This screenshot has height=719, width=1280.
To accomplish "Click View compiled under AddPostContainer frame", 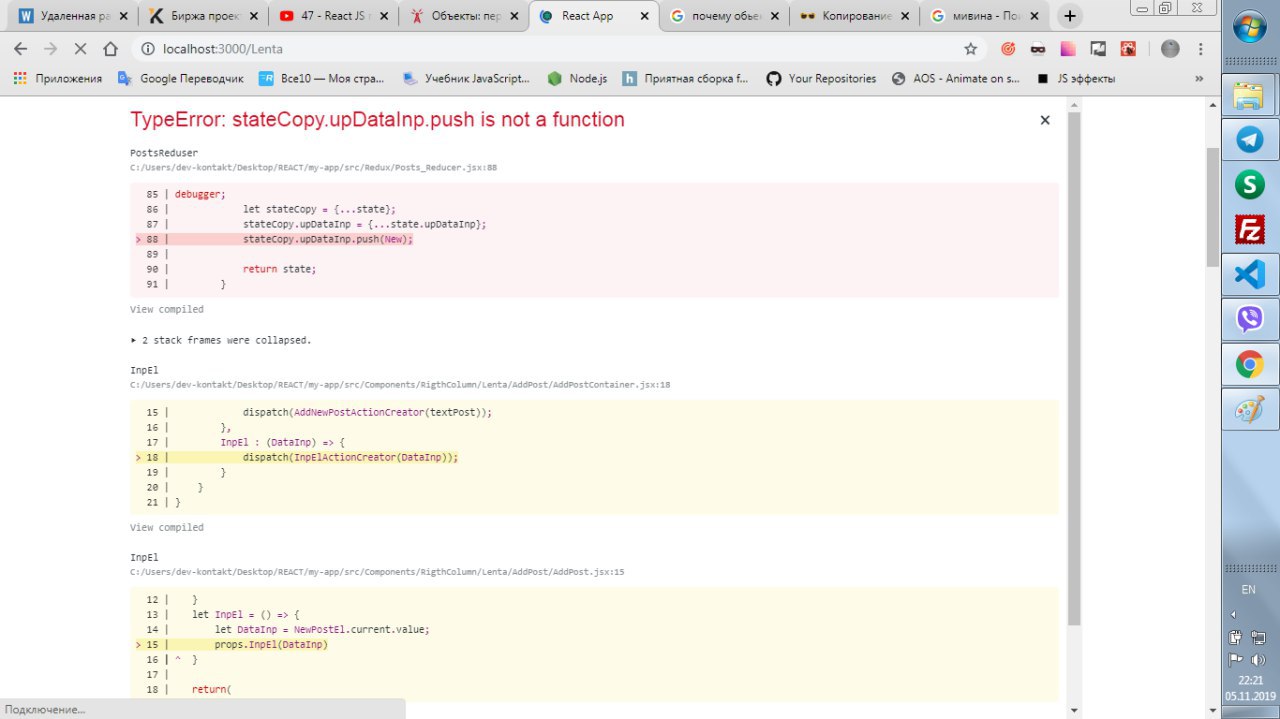I will (x=166, y=527).
